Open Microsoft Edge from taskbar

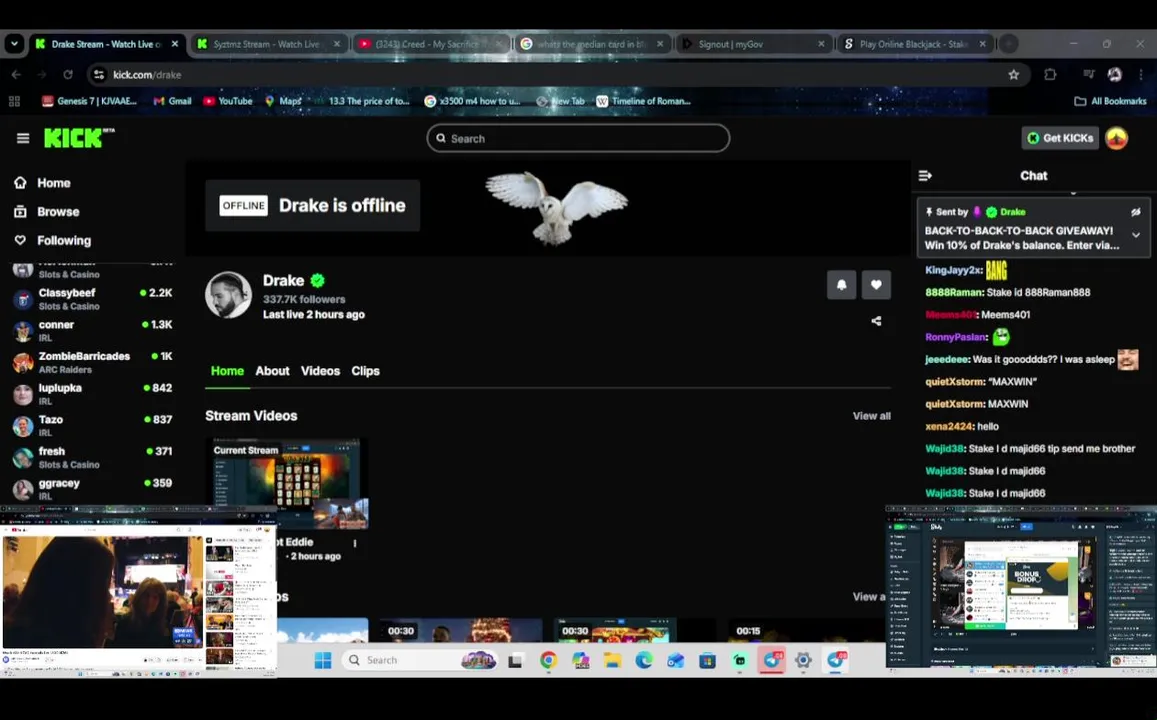[644, 660]
